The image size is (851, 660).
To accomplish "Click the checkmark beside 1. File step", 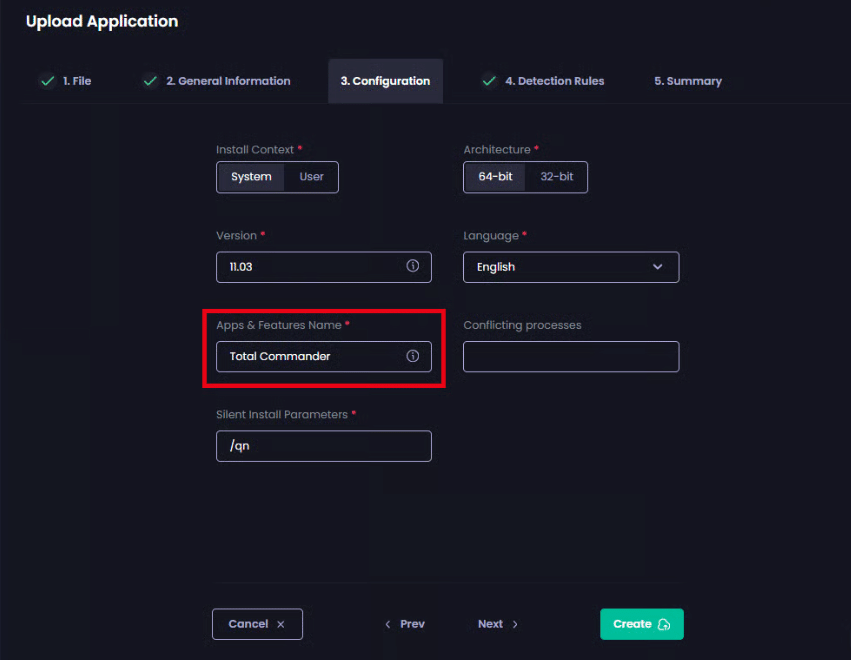I will [x=46, y=81].
